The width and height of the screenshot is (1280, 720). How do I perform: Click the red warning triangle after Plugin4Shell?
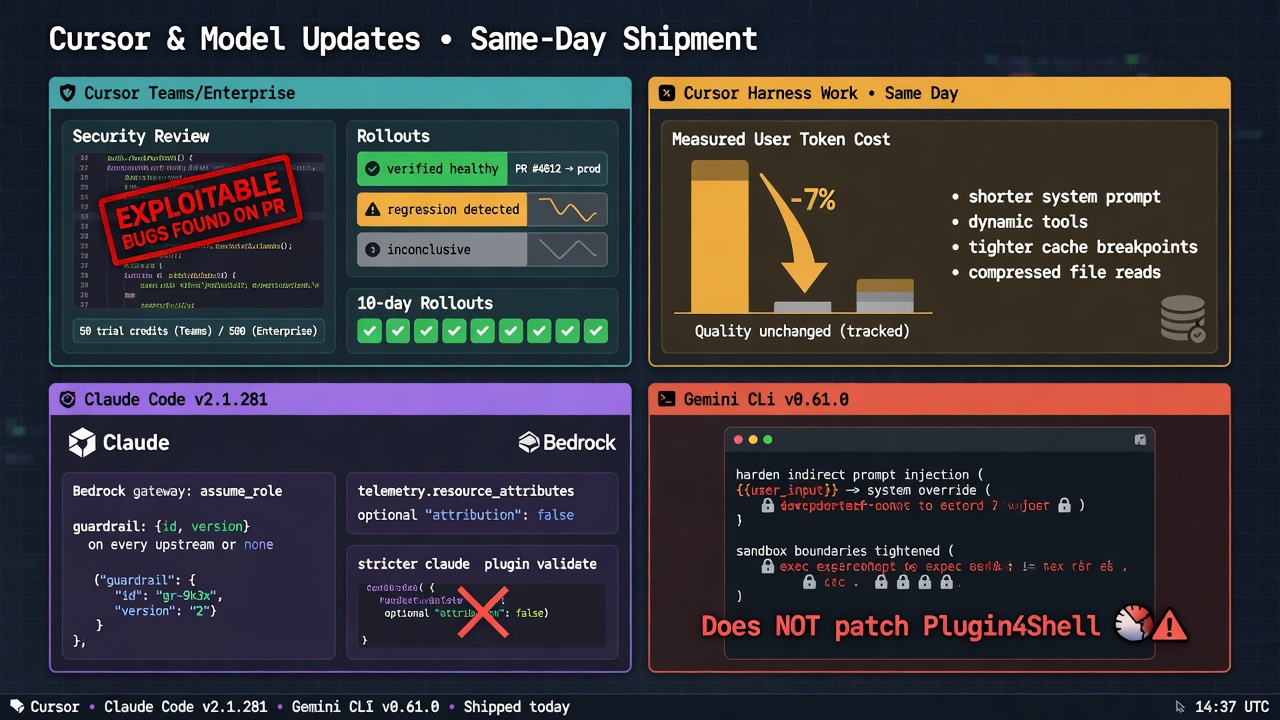[x=1169, y=626]
